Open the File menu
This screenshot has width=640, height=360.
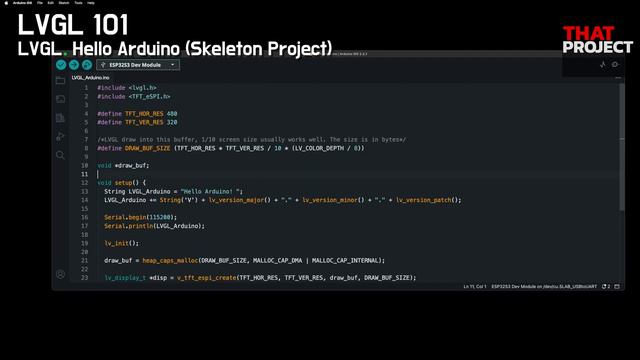pyautogui.click(x=40, y=2)
